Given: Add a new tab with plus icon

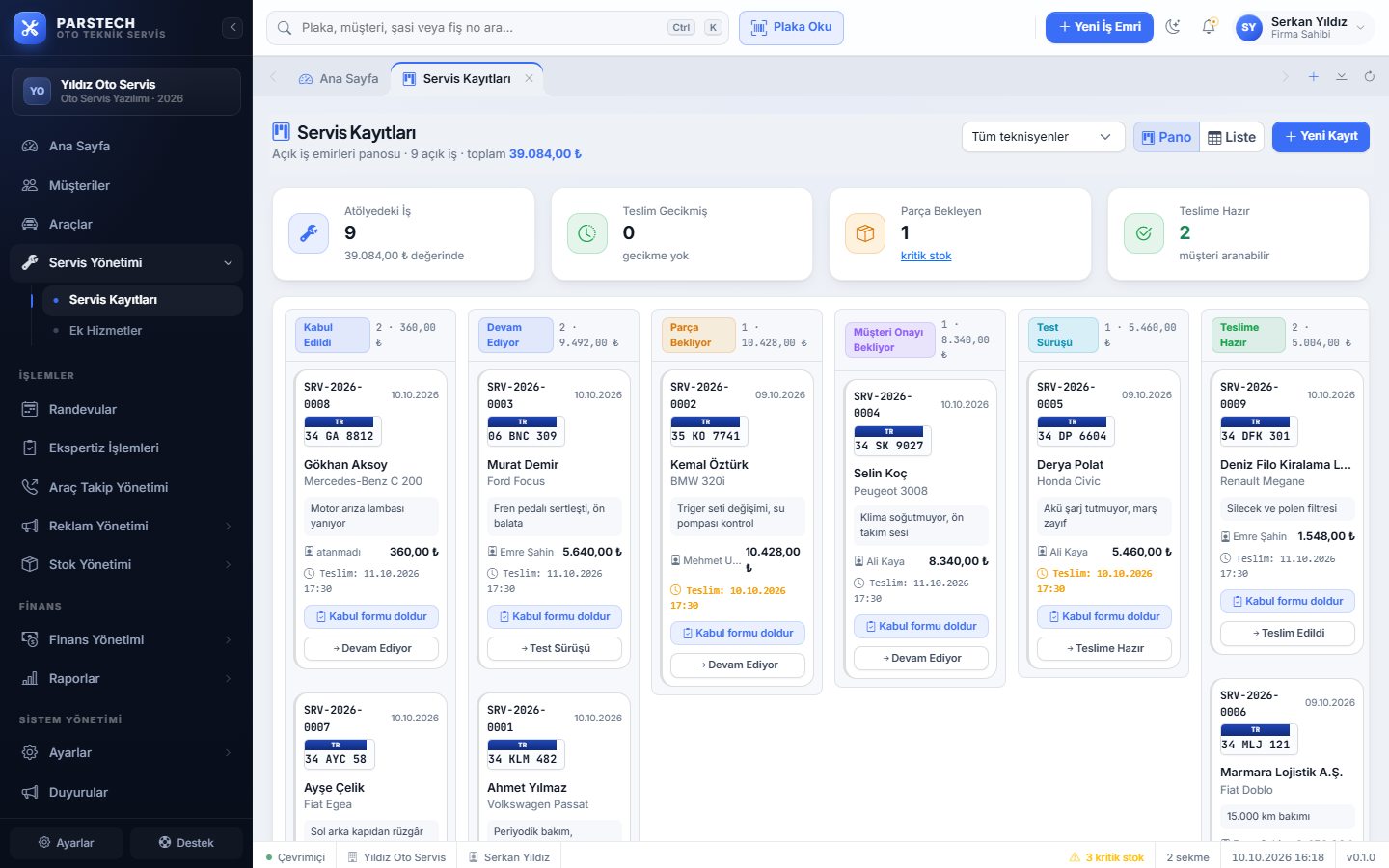Looking at the screenshot, I should [x=1313, y=76].
